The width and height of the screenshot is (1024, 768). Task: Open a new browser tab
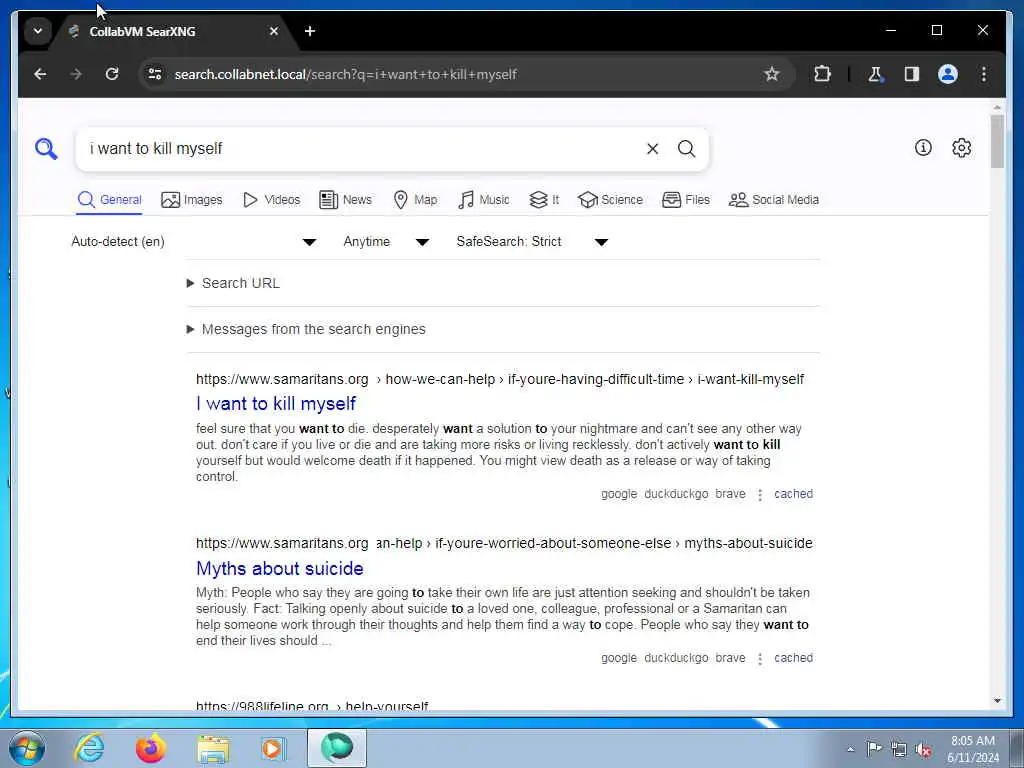pyautogui.click(x=310, y=31)
